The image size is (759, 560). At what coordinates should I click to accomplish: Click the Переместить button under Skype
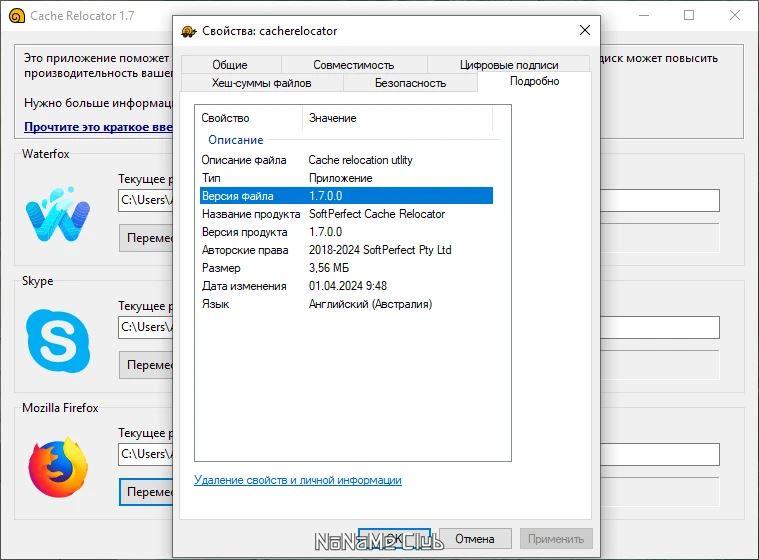click(x=146, y=364)
